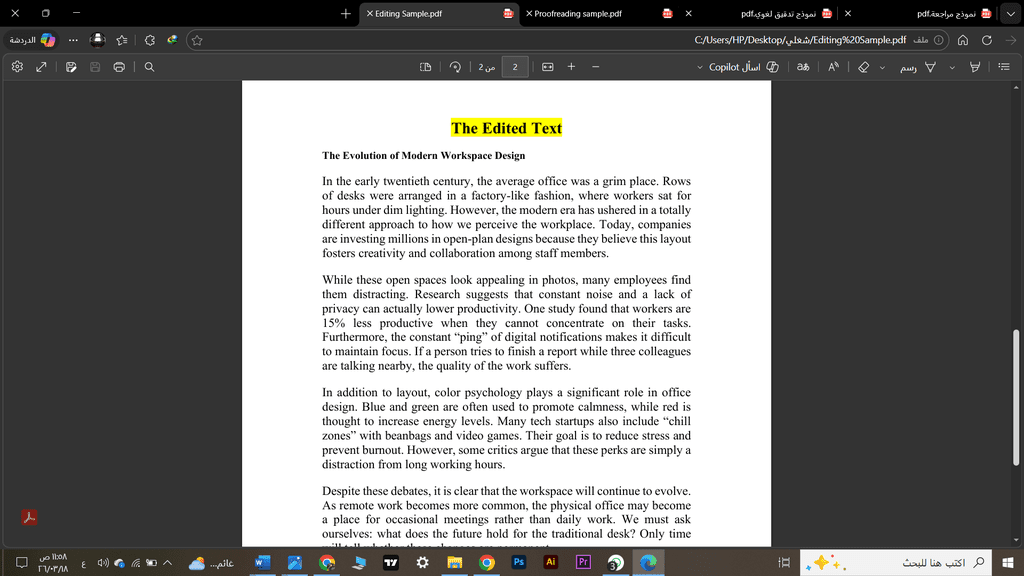This screenshot has height=576, width=1024.
Task: Fit page to width
Action: [548, 67]
